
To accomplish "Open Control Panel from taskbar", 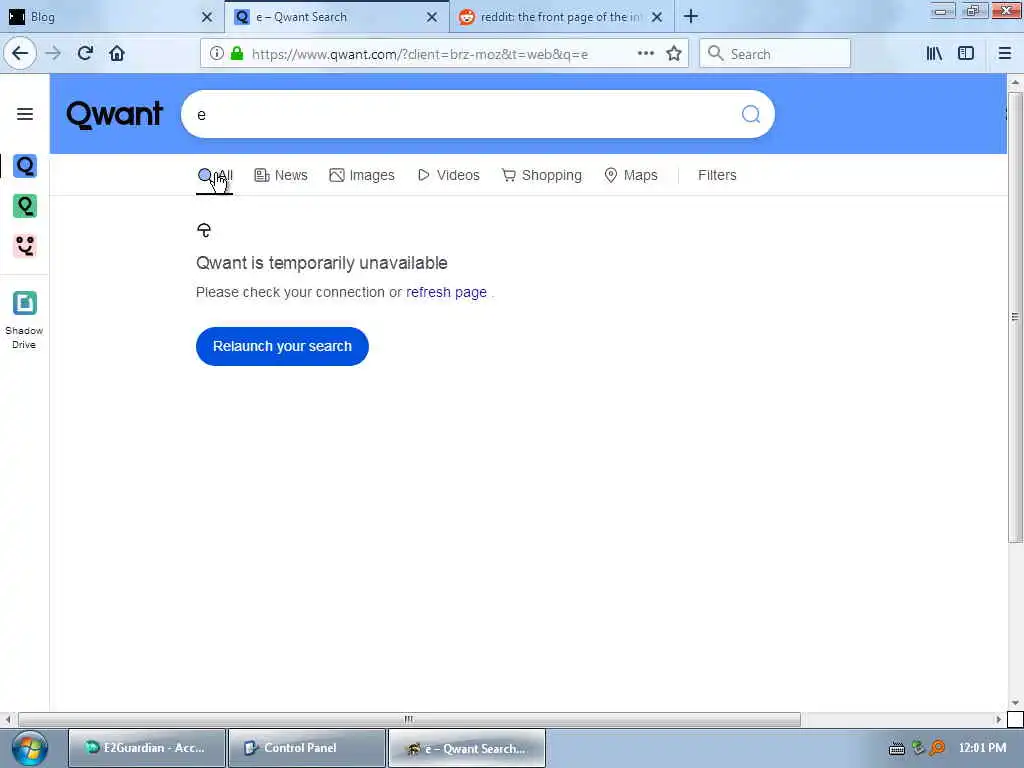I will coord(307,748).
